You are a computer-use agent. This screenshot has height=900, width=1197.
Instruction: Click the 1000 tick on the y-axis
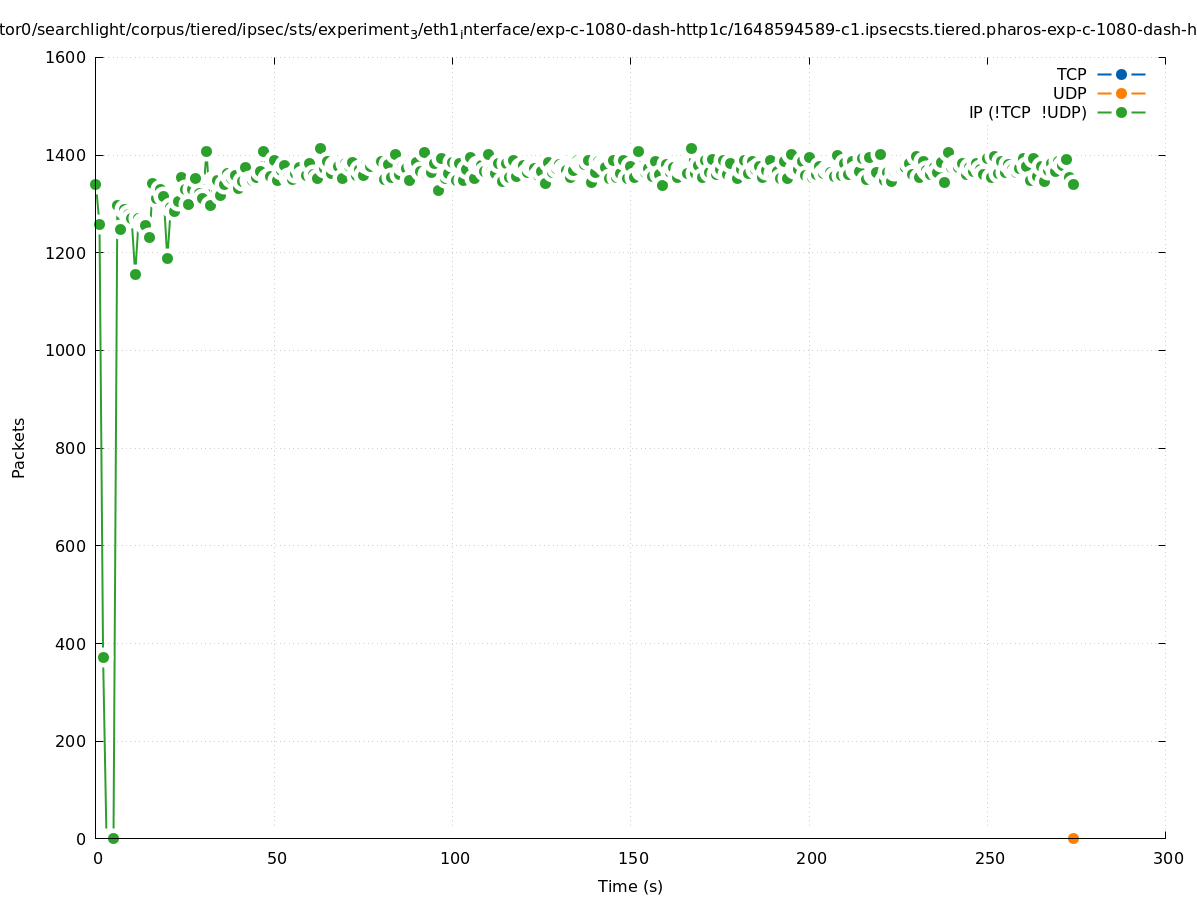point(68,350)
